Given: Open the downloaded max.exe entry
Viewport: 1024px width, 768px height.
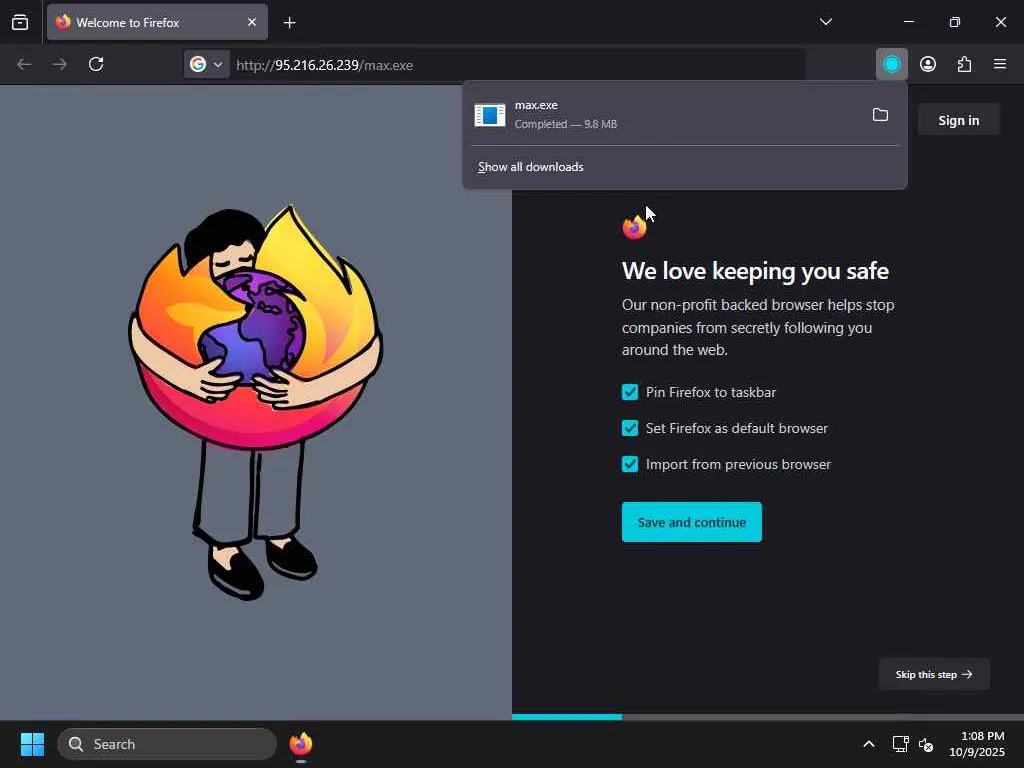Looking at the screenshot, I should (665, 114).
